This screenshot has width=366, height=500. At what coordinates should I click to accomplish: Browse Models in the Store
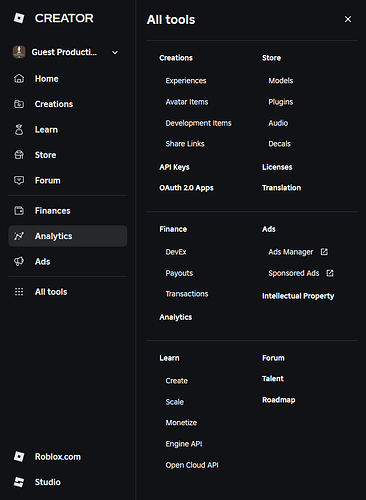coord(281,81)
